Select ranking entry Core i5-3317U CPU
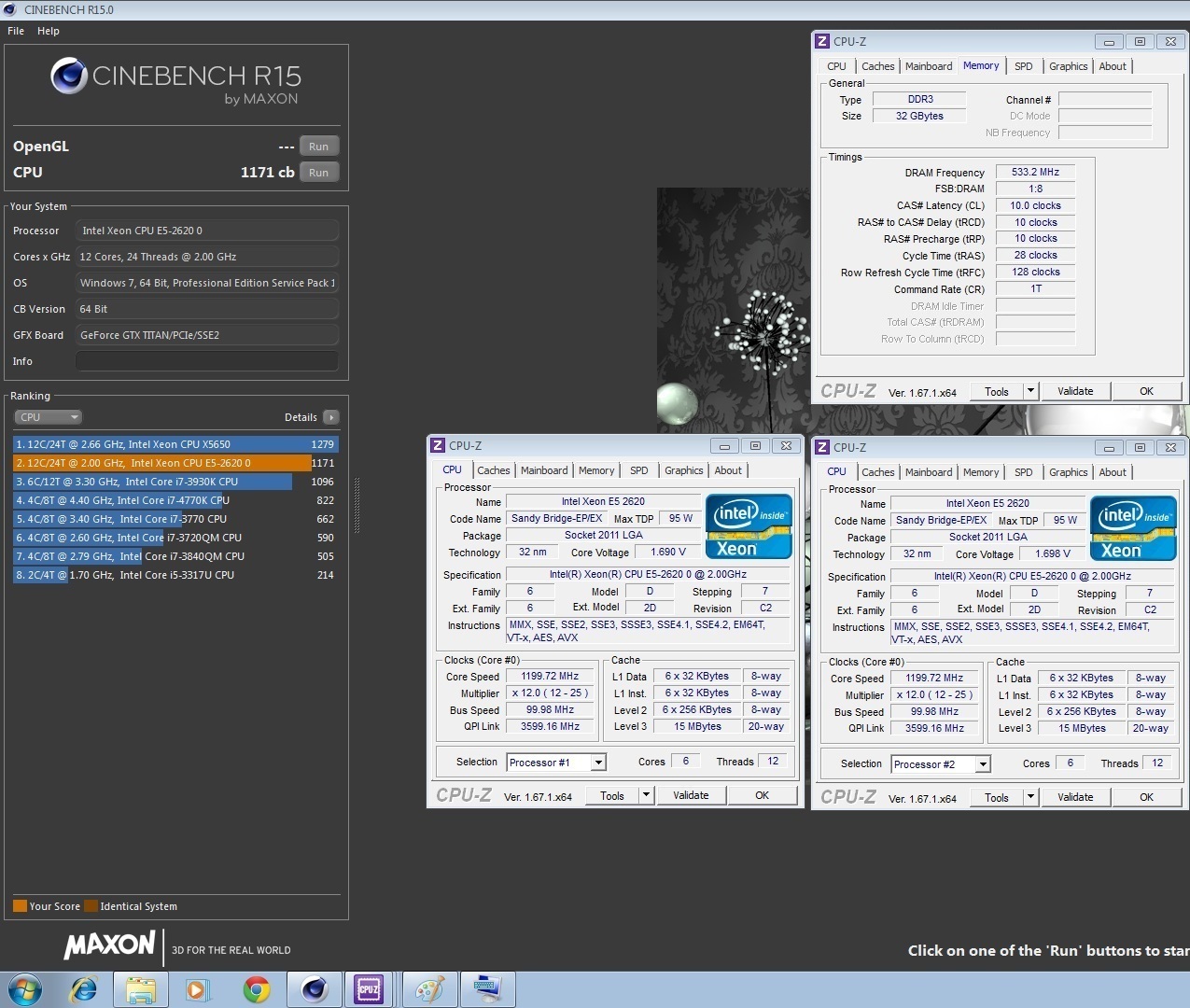Screen dimensions: 1190x1008 pos(175,575)
